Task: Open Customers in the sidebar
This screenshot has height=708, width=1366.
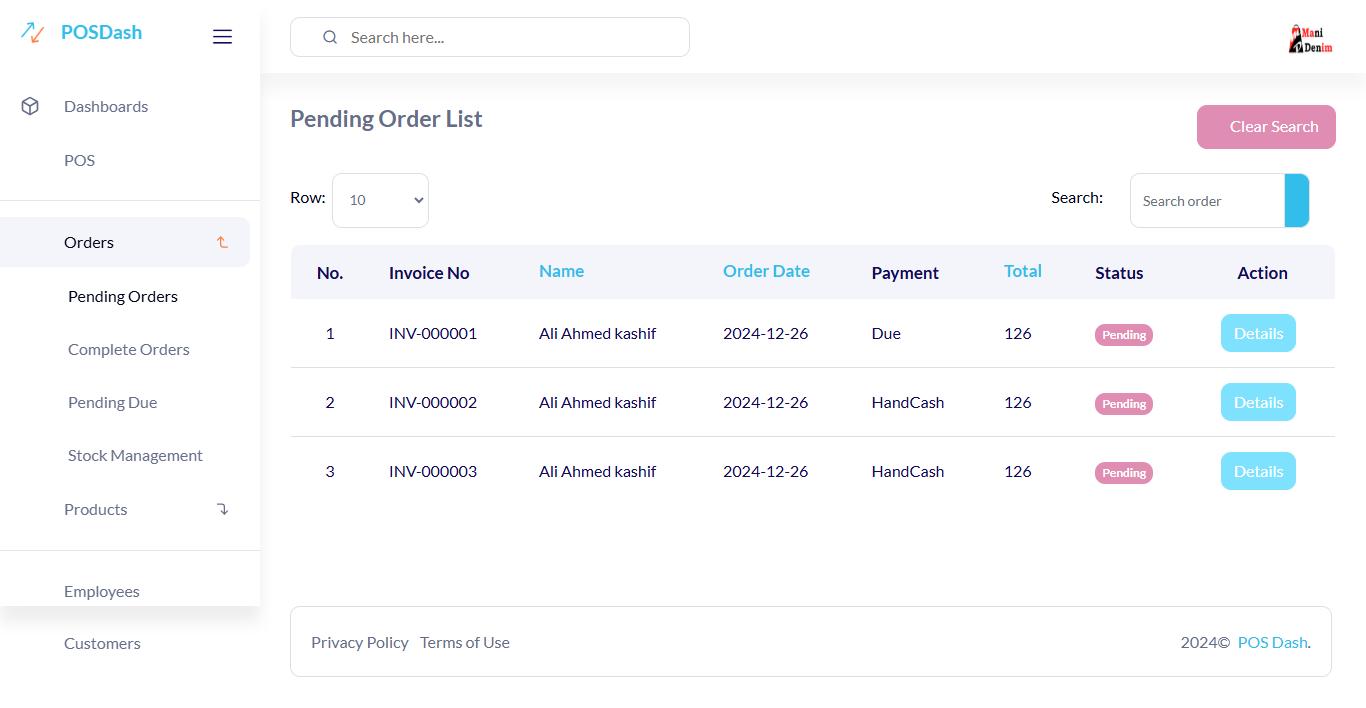Action: tap(102, 643)
